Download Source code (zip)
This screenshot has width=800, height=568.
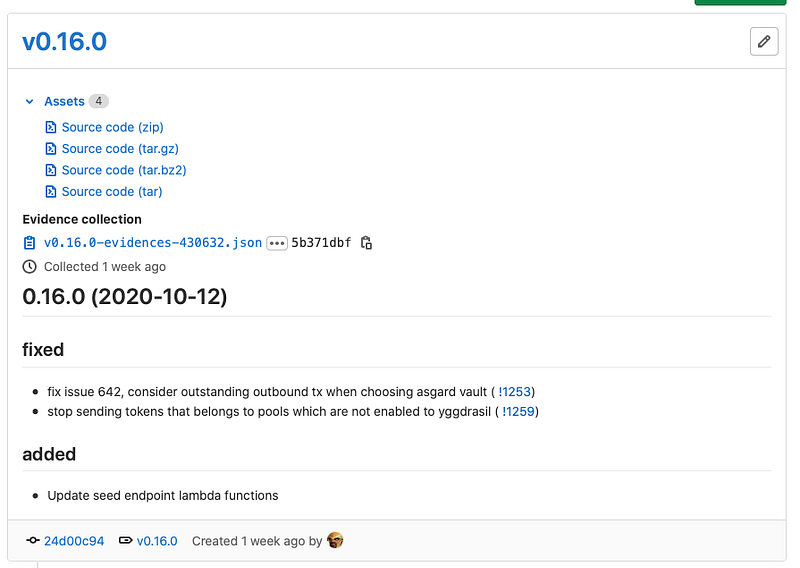click(x=113, y=127)
